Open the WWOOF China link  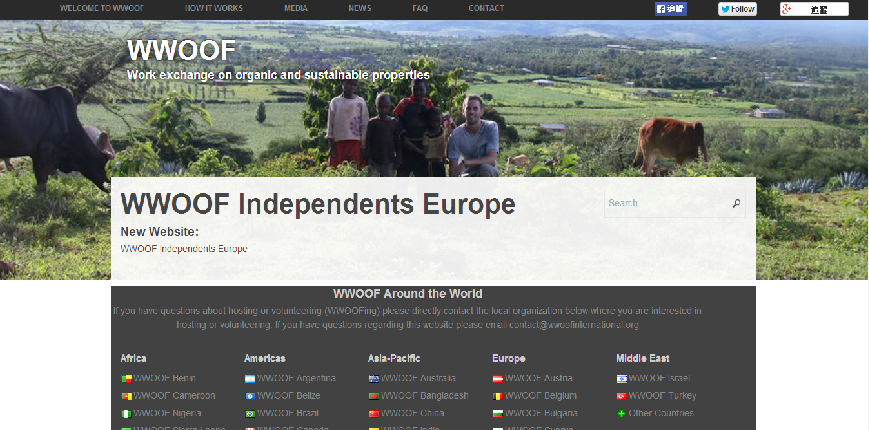coord(412,413)
